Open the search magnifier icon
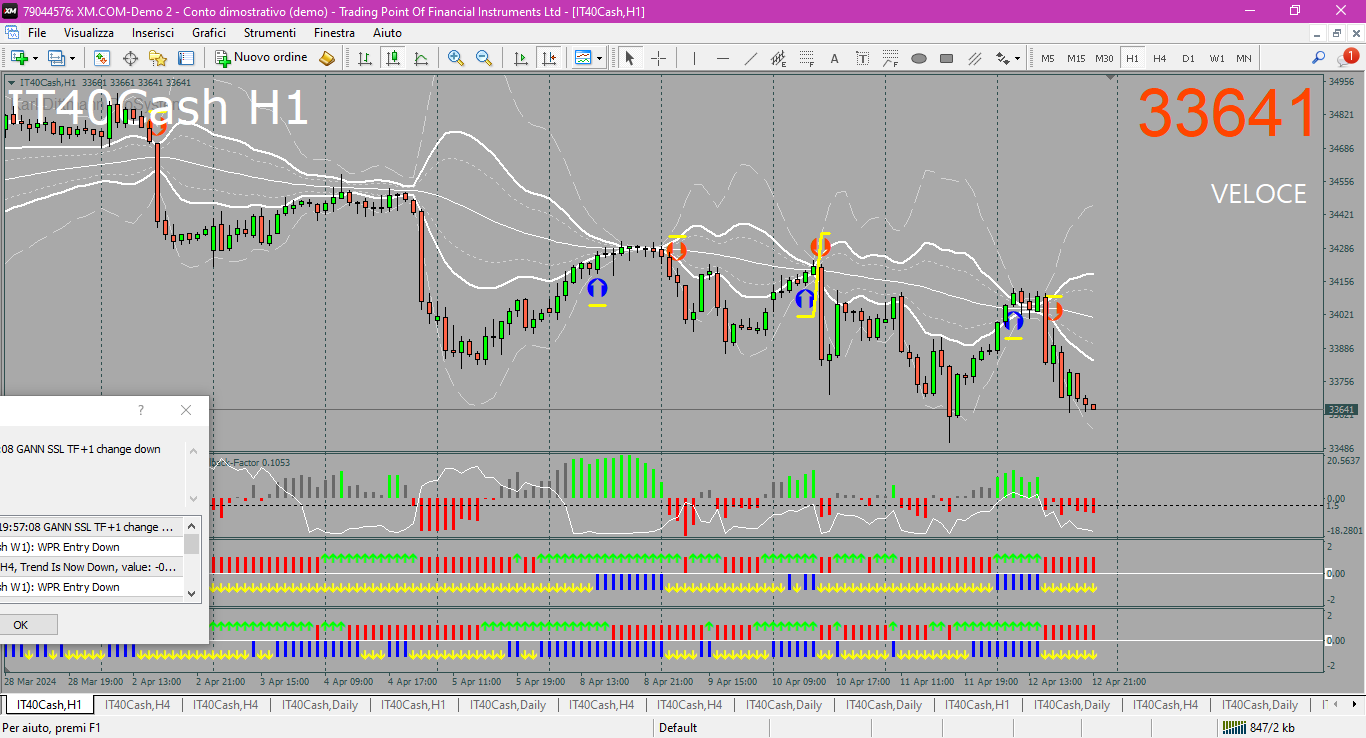The height and width of the screenshot is (738, 1366). [1319, 58]
